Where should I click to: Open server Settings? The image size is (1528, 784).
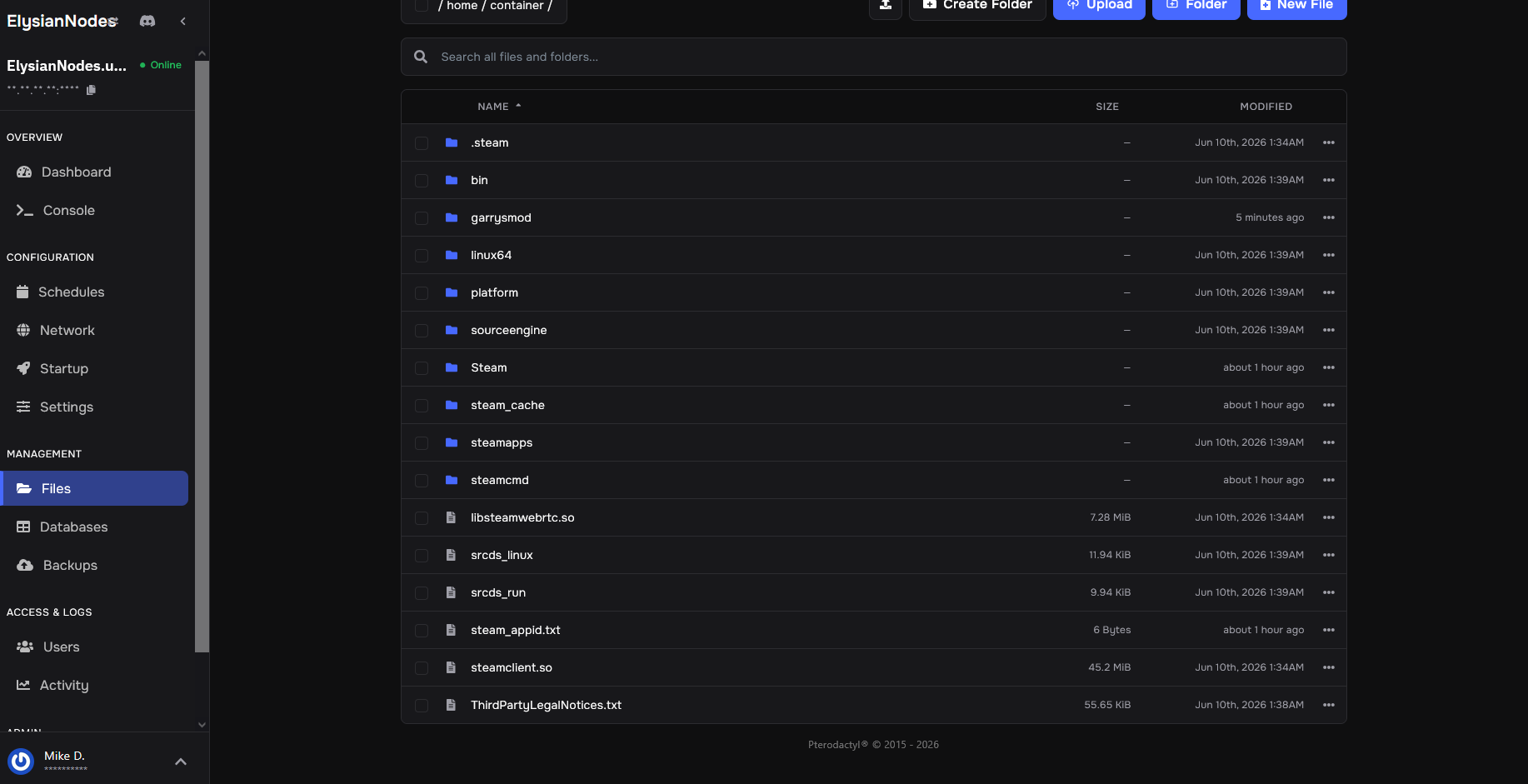[x=94, y=407]
